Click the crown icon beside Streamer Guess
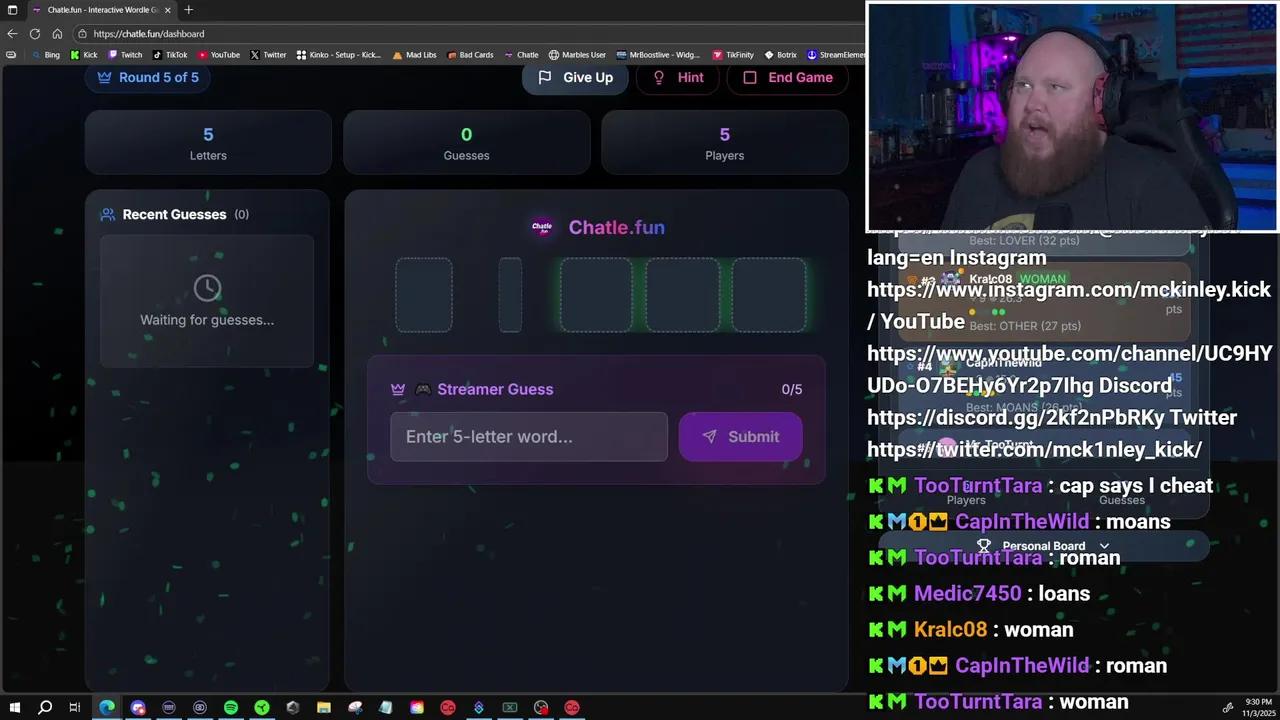This screenshot has width=1280, height=720. [x=398, y=389]
